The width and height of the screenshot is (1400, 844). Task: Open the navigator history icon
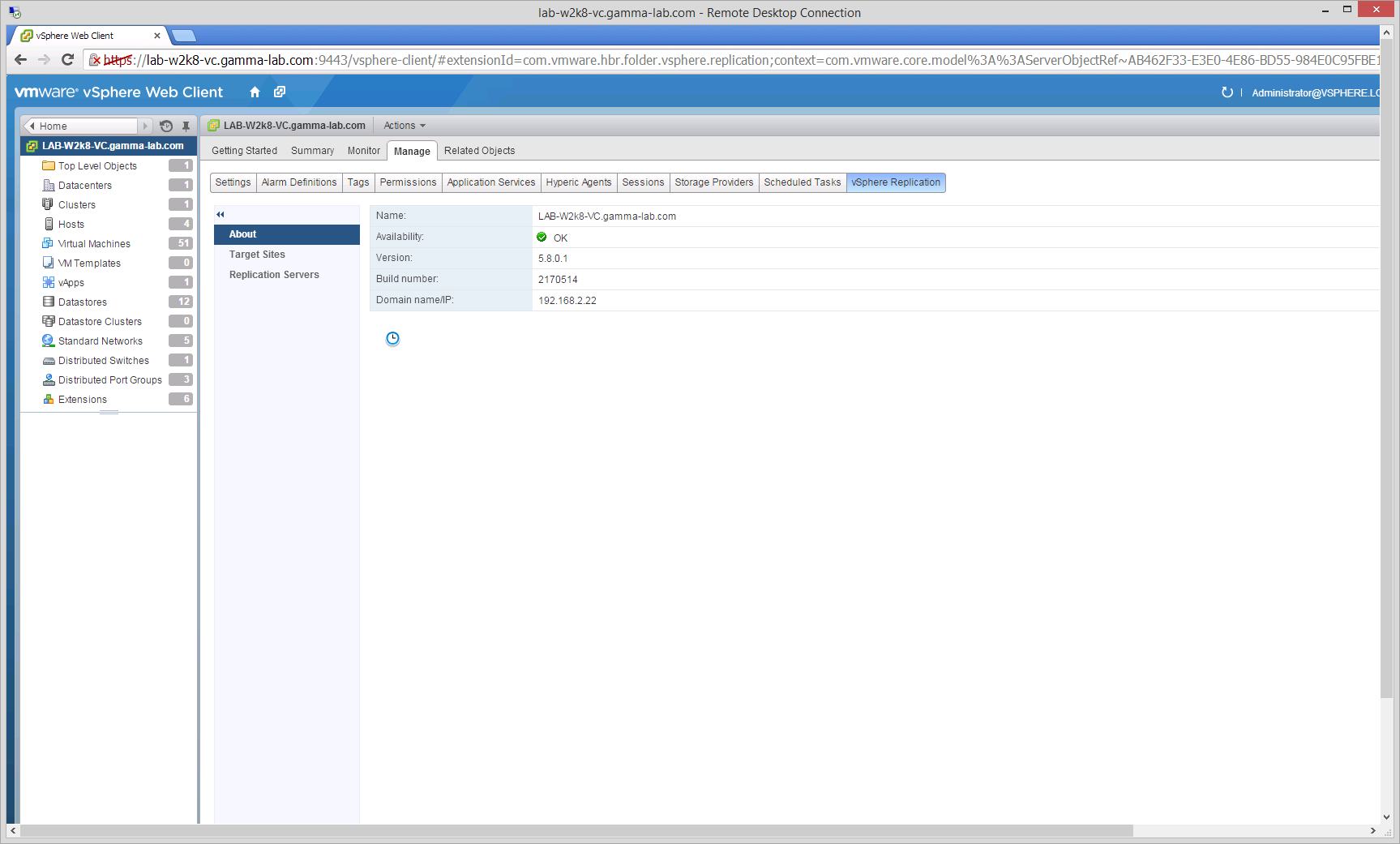point(166,126)
